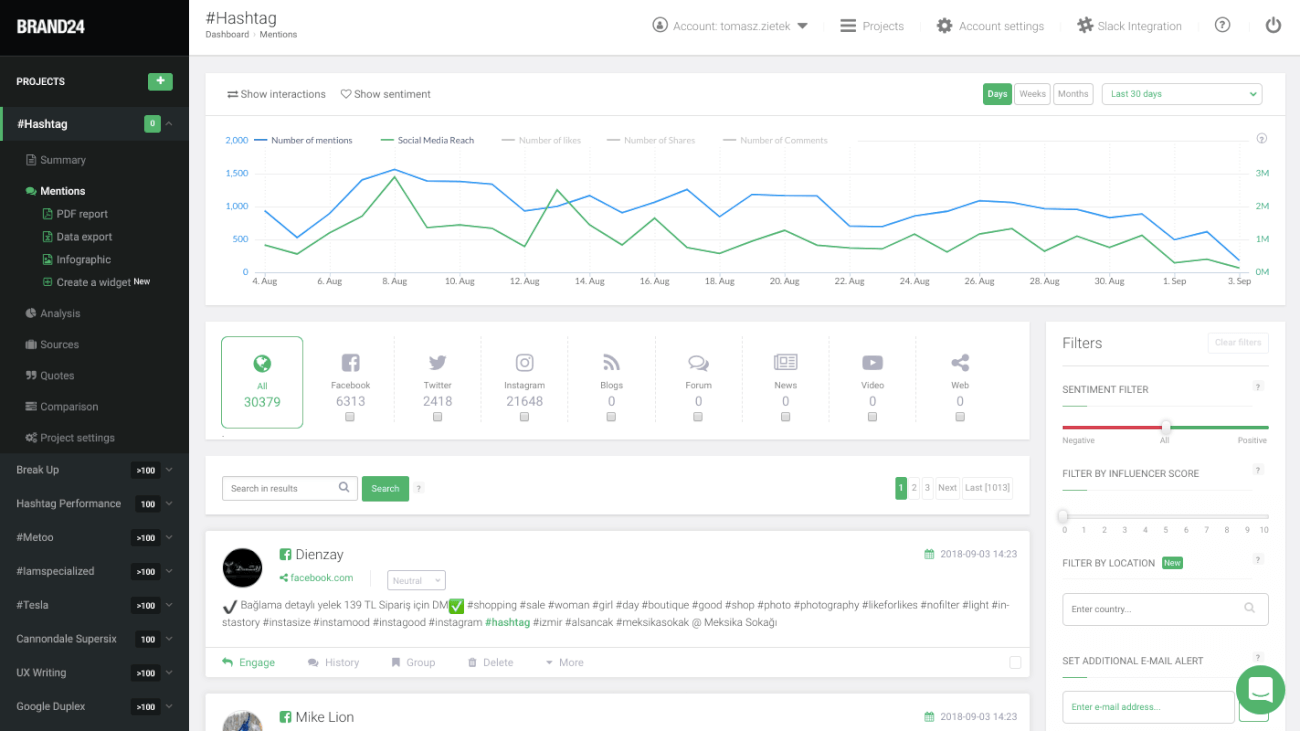This screenshot has height=731, width=1300.
Task: Click Show sentiment link
Action: point(386,94)
